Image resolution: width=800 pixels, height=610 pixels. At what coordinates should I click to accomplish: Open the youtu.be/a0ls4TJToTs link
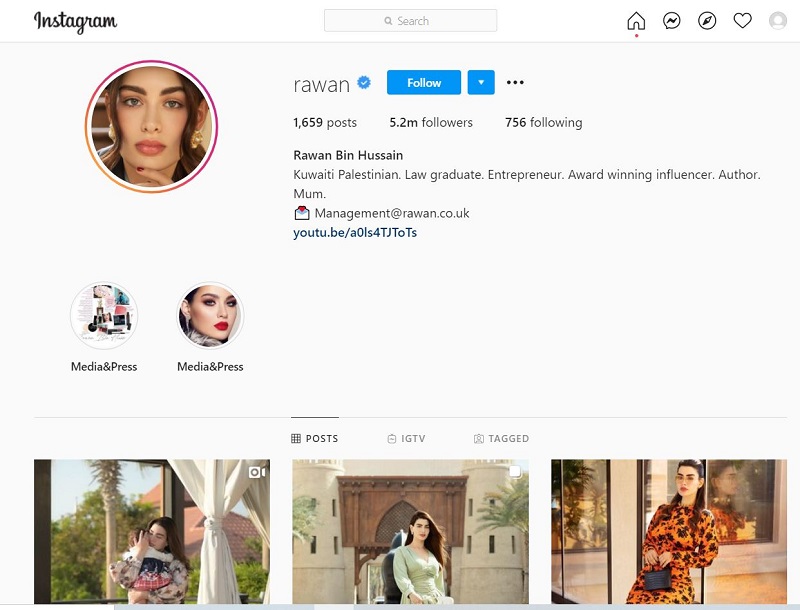coord(355,233)
